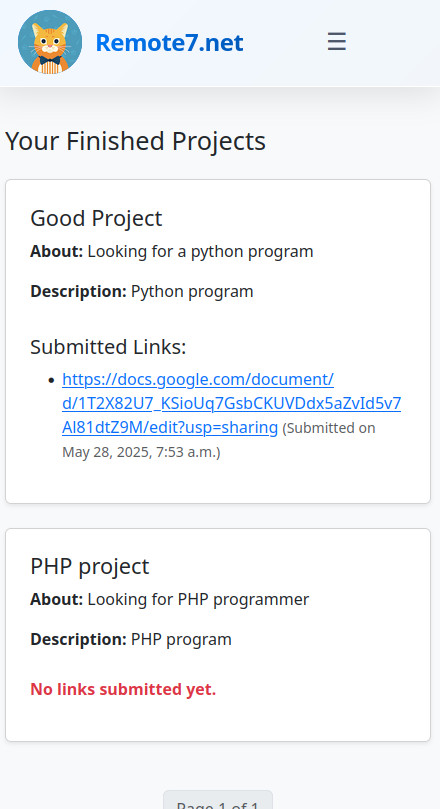Click the 'Submitted Links:' heading

point(108,347)
